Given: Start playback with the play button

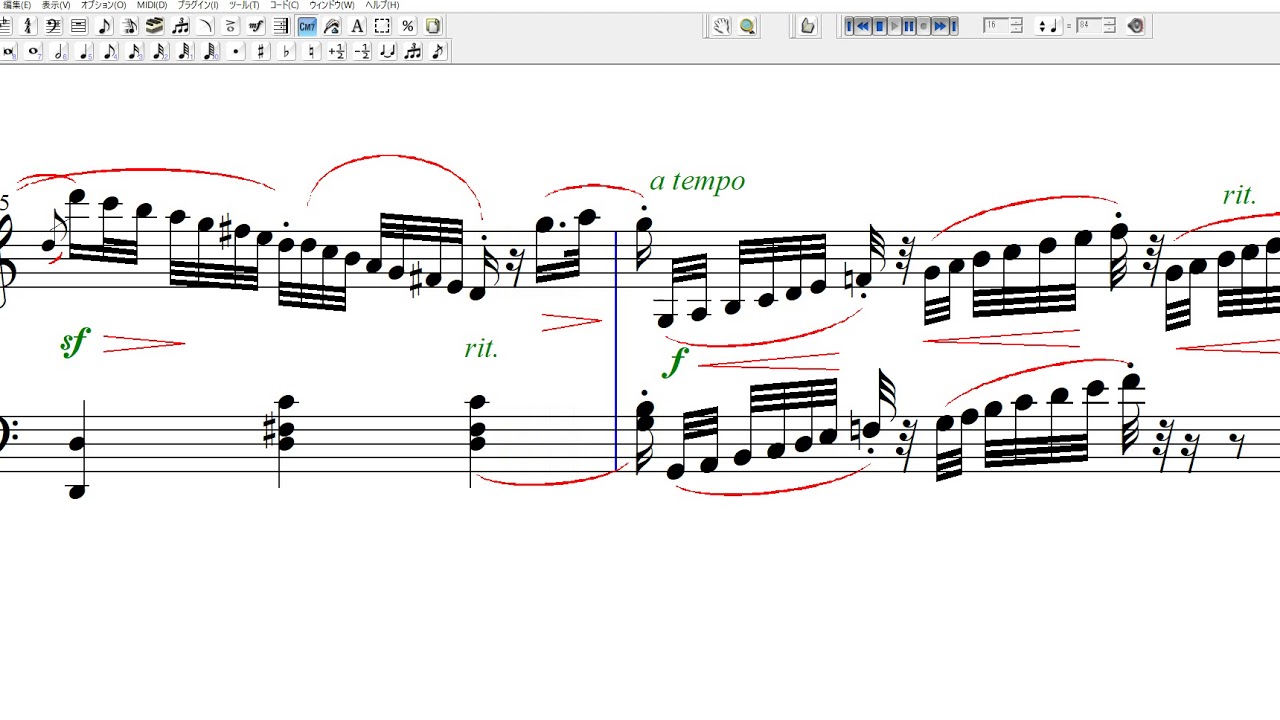Looking at the screenshot, I should pyautogui.click(x=894, y=26).
